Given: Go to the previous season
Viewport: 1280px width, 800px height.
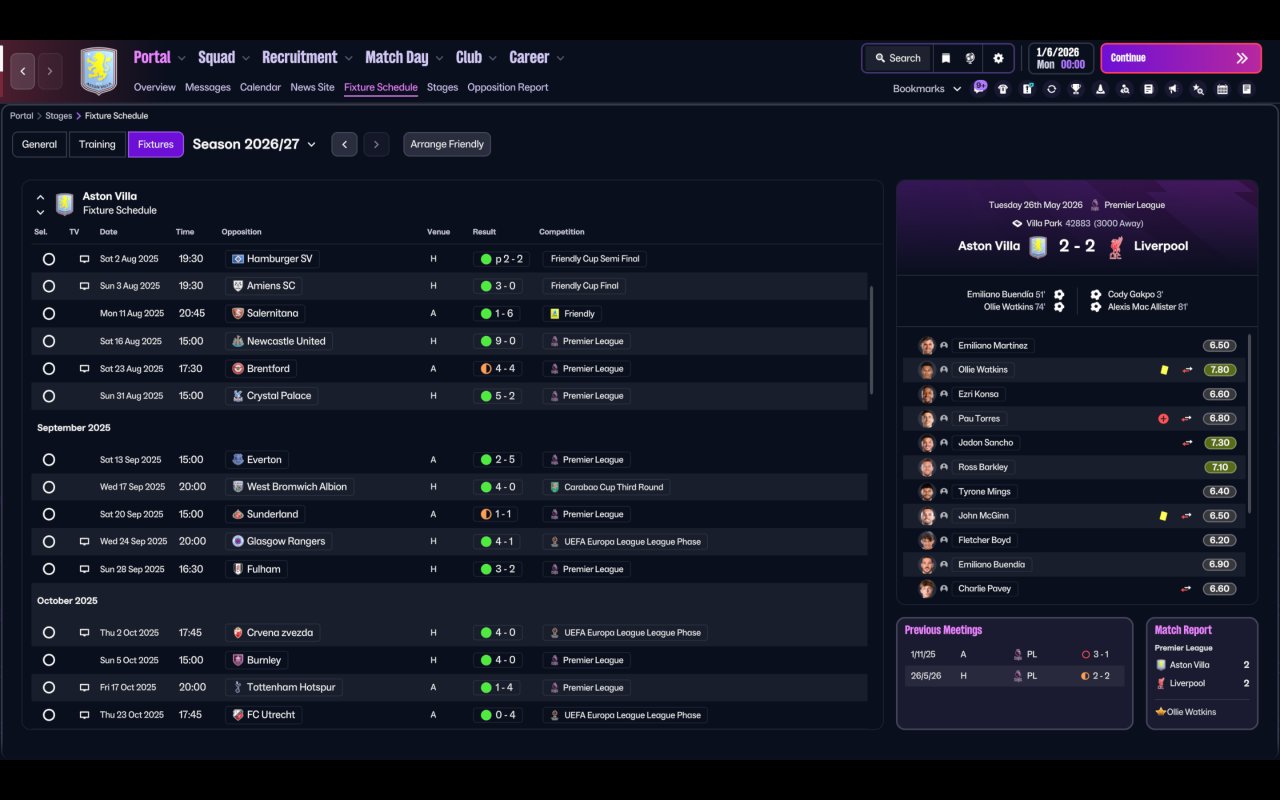Looking at the screenshot, I should coord(344,144).
